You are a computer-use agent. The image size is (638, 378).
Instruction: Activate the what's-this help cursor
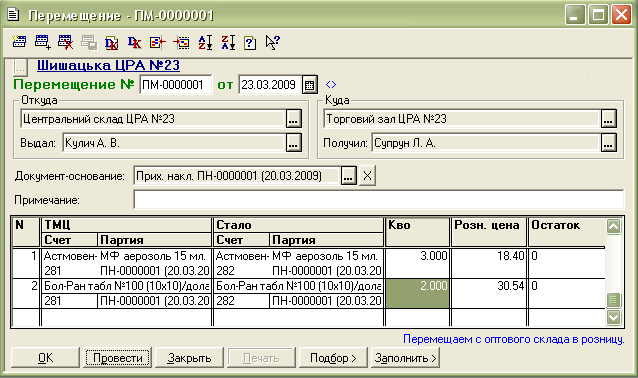272,42
